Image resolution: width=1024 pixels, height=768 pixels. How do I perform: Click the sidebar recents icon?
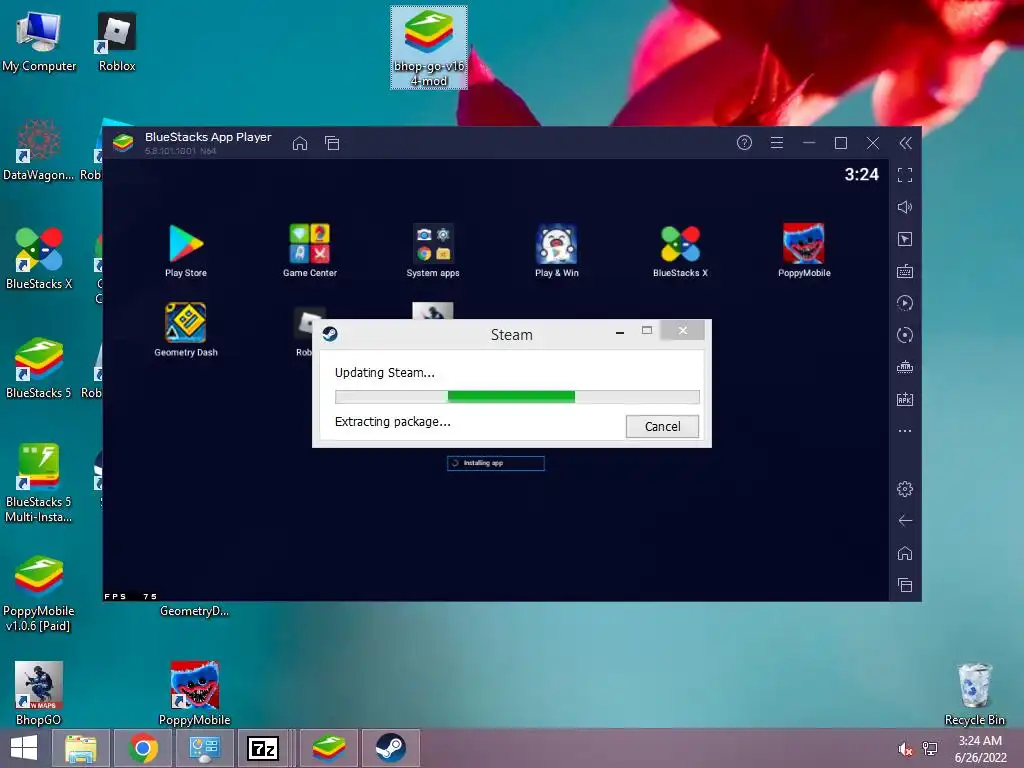click(904, 585)
